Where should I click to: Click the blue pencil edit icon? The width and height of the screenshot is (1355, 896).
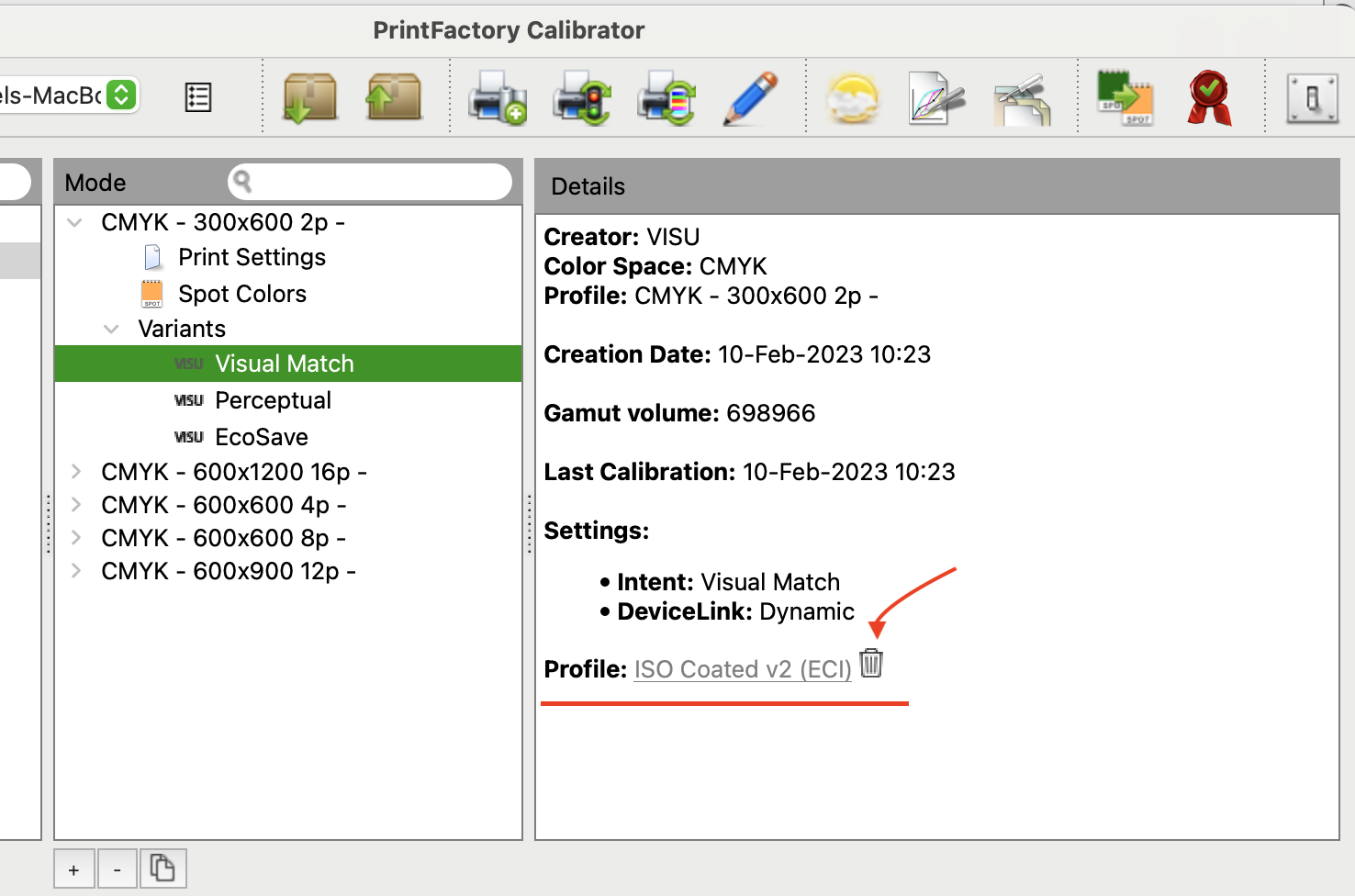pos(750,97)
